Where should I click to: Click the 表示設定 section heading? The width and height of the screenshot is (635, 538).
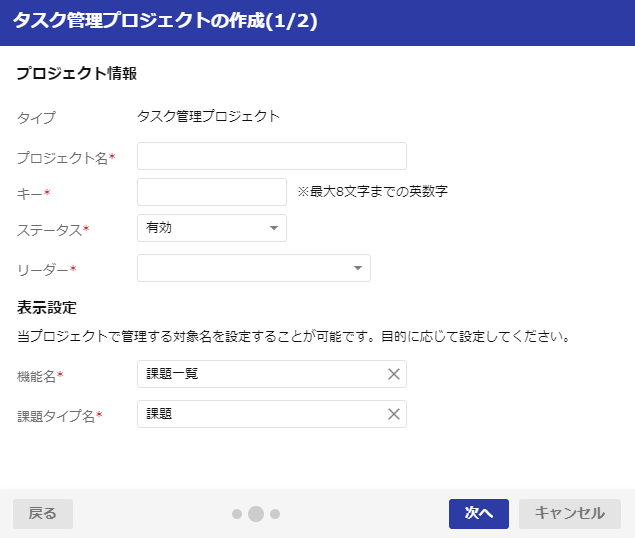(47, 307)
